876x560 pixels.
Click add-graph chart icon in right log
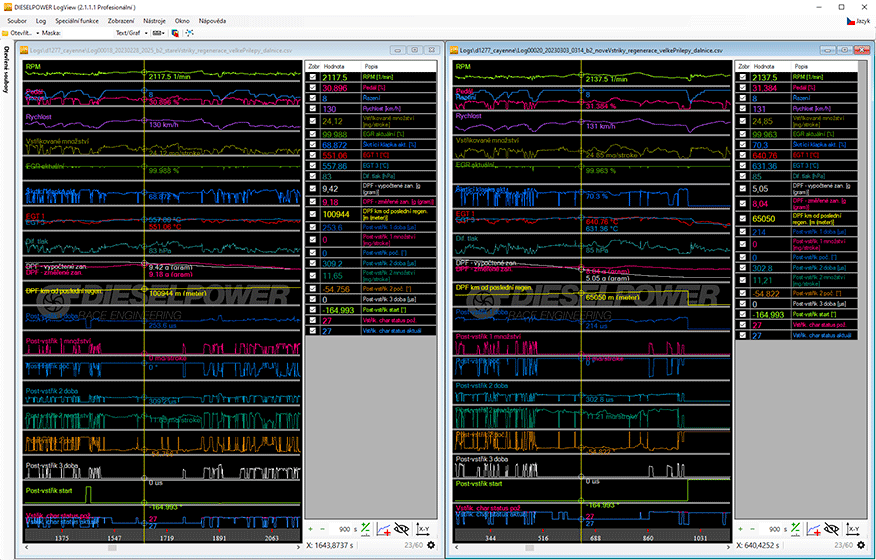point(813,529)
